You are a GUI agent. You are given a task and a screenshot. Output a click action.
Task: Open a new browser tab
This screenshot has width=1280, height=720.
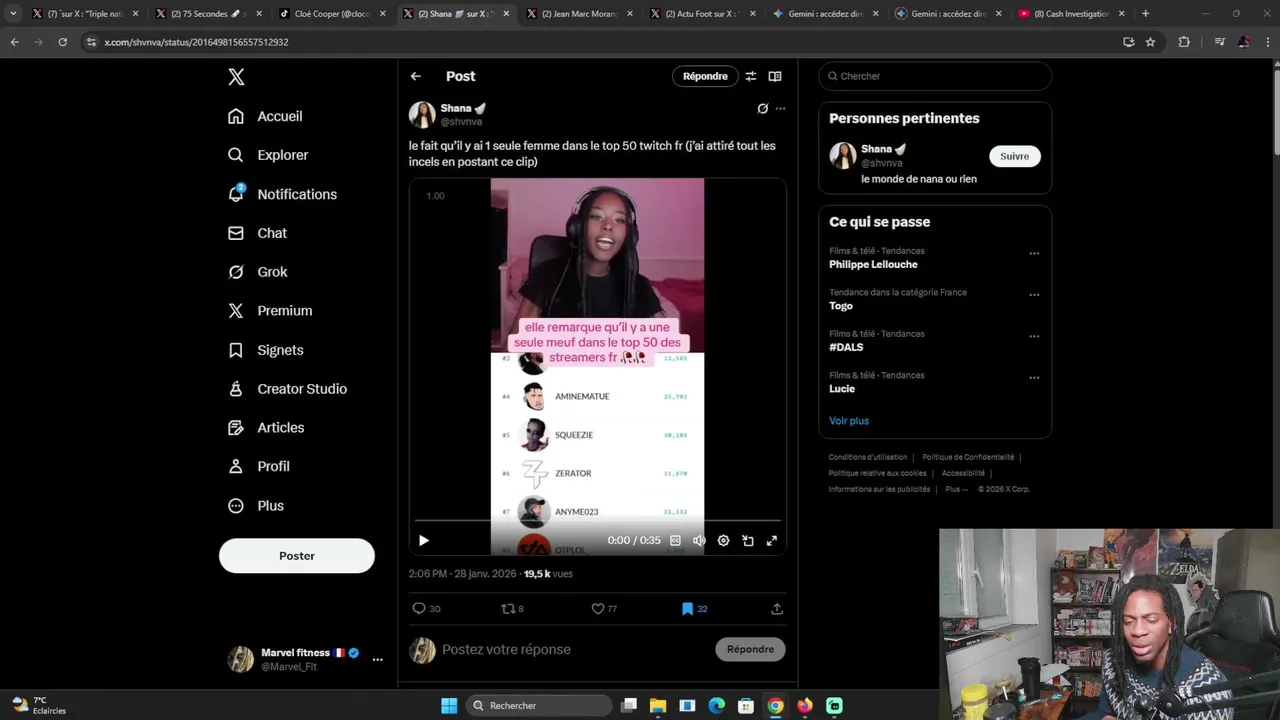[x=1146, y=14]
